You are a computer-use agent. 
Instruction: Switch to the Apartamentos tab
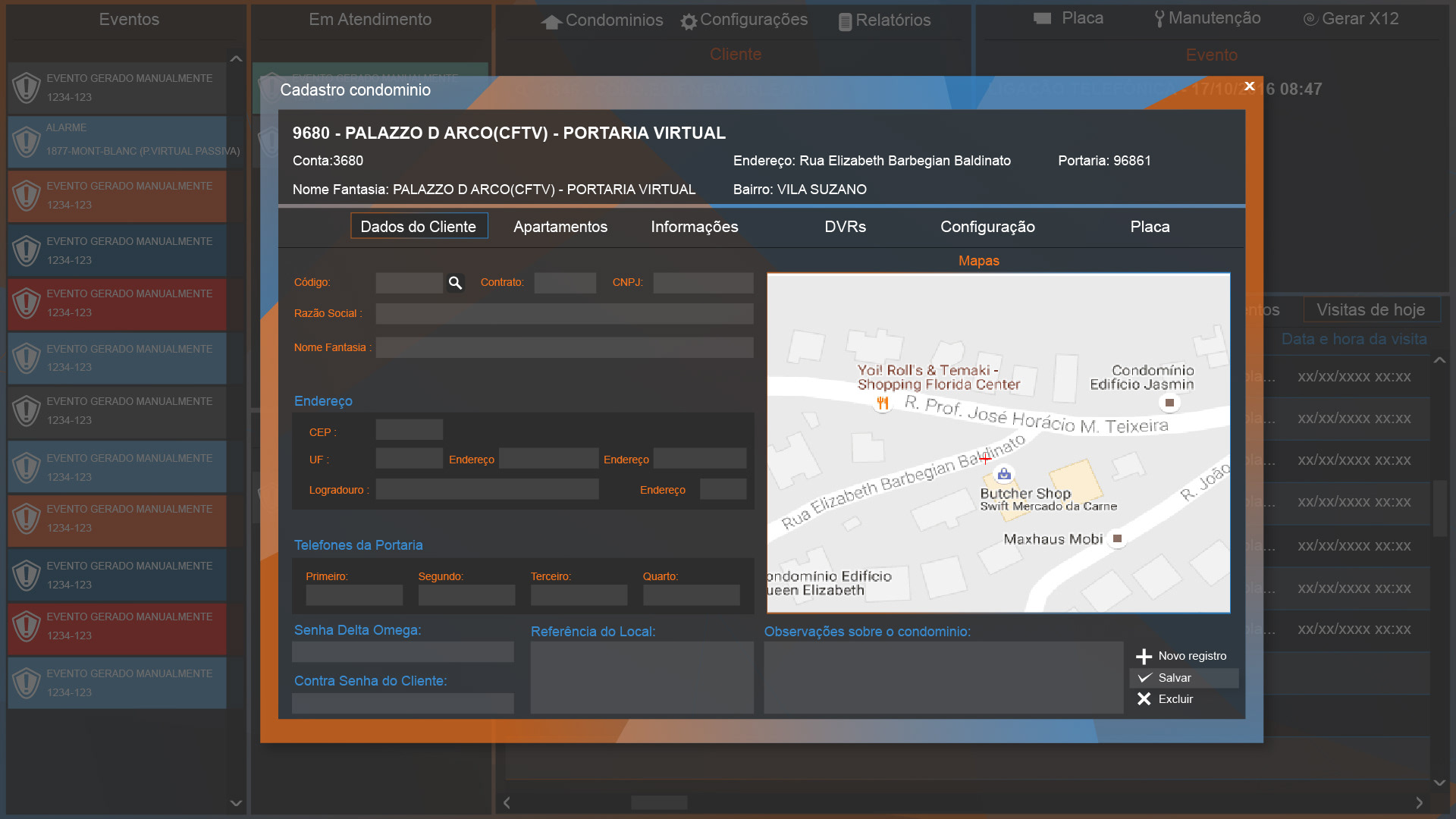click(x=560, y=227)
